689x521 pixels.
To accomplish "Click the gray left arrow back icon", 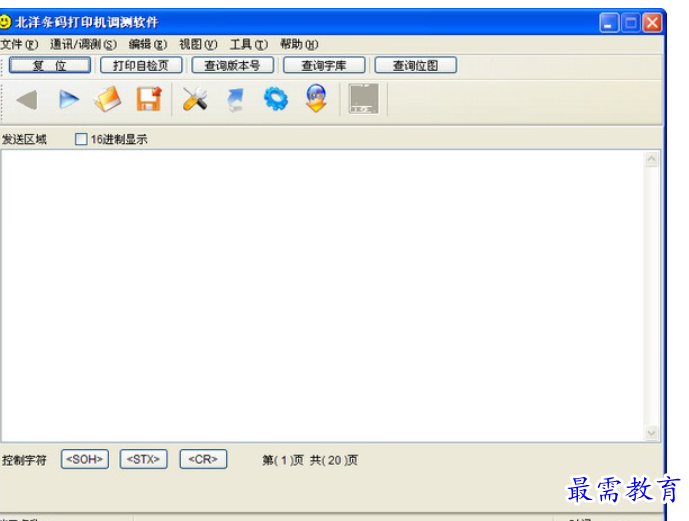I will pyautogui.click(x=27, y=99).
